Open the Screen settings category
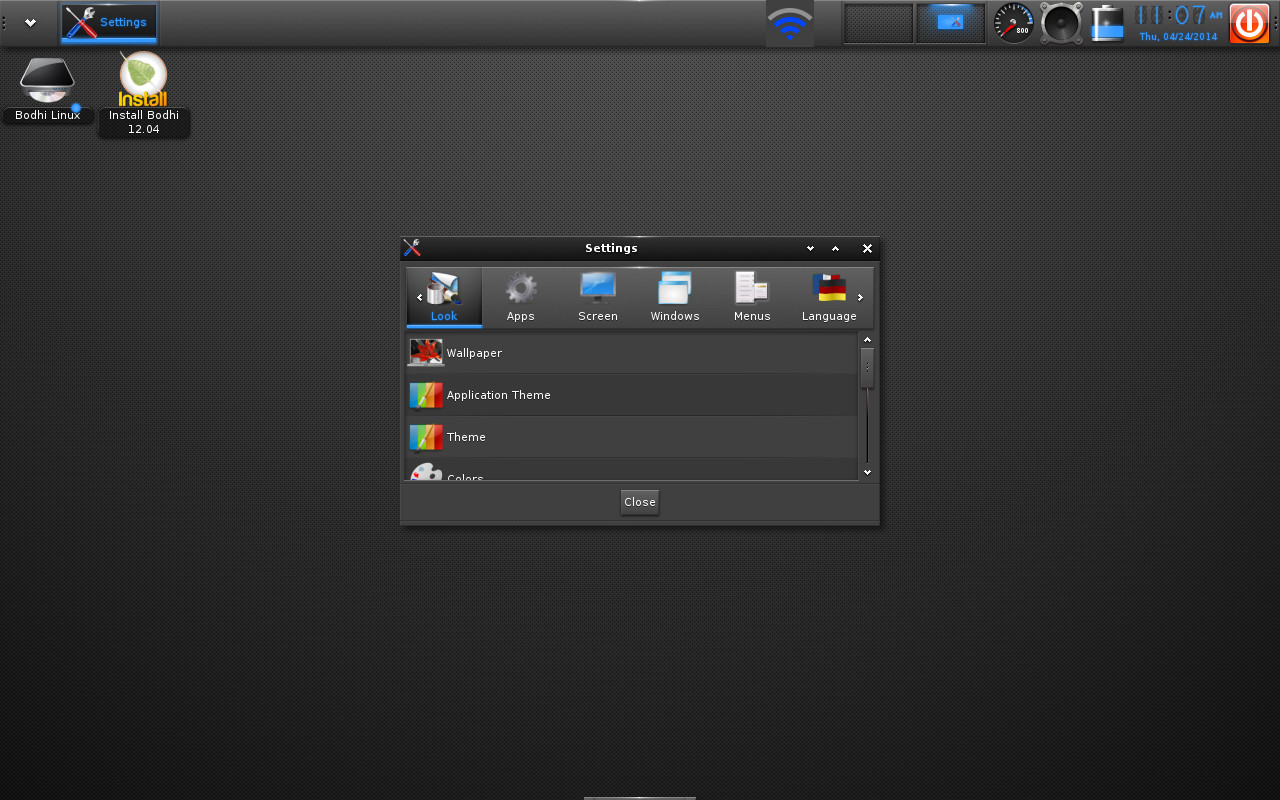This screenshot has width=1280, height=800. click(x=598, y=297)
